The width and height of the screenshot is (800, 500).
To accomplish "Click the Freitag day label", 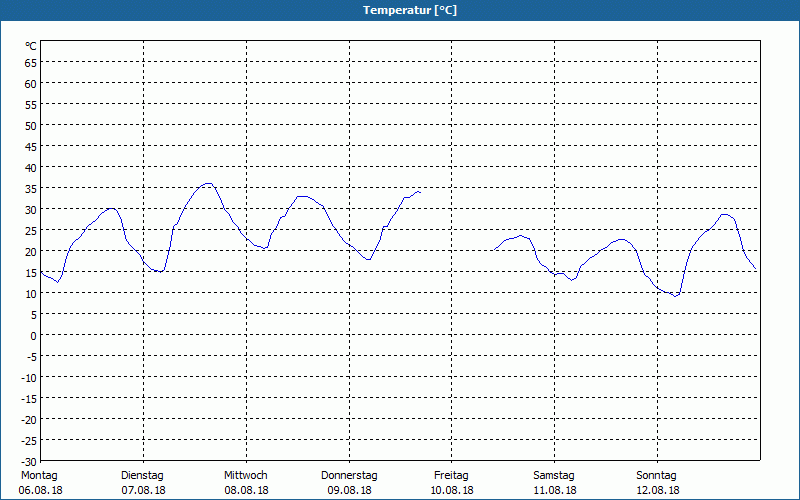I will tap(452, 476).
